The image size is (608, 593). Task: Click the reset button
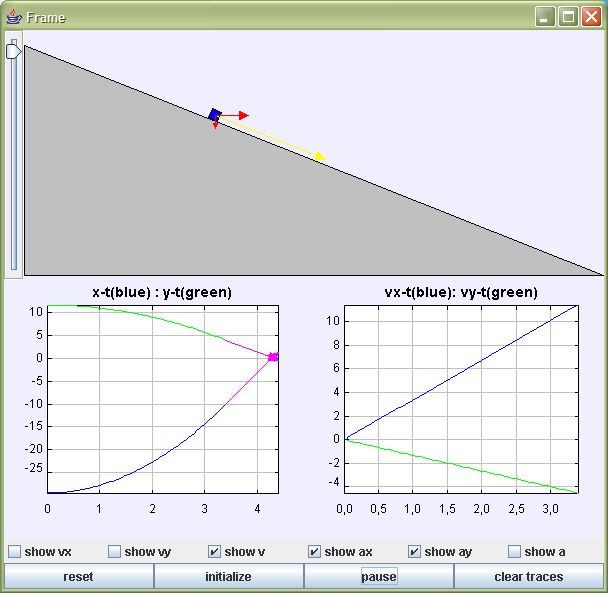79,576
